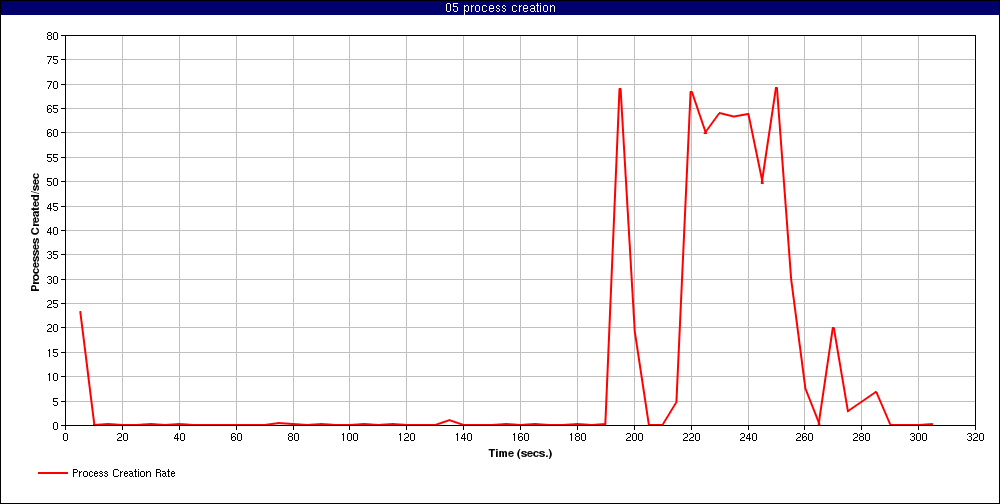Click the "65" tick on the vertical axis

click(53, 108)
